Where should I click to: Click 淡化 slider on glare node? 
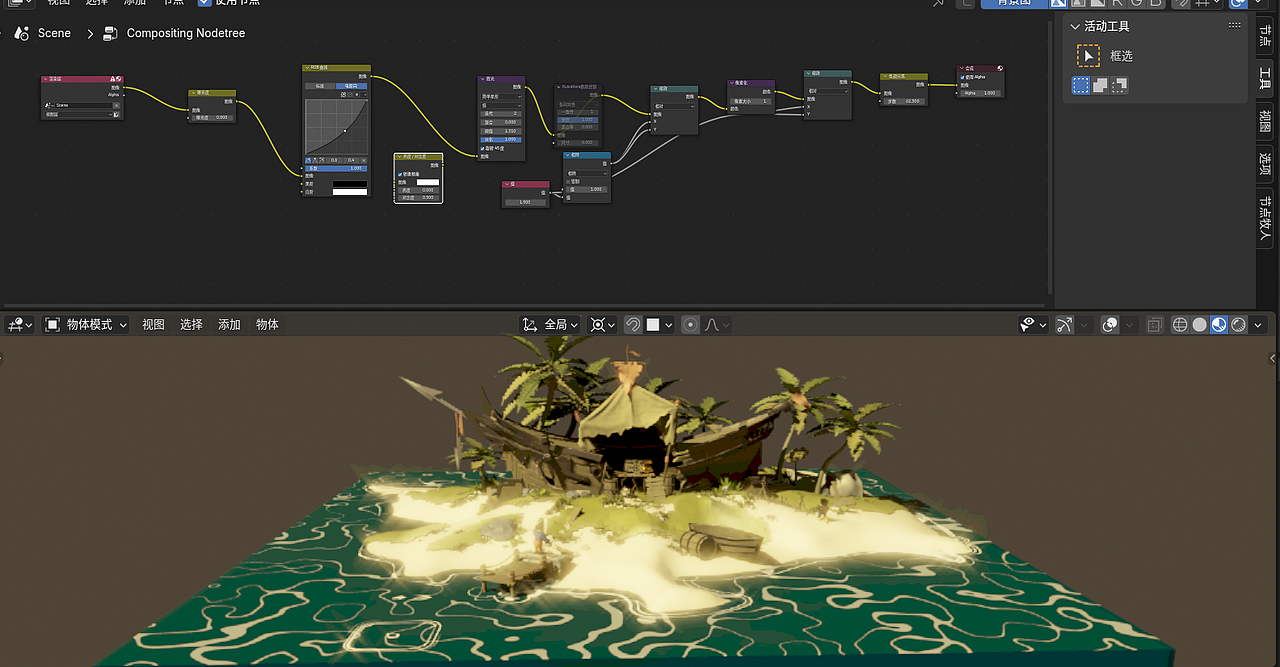pos(501,139)
